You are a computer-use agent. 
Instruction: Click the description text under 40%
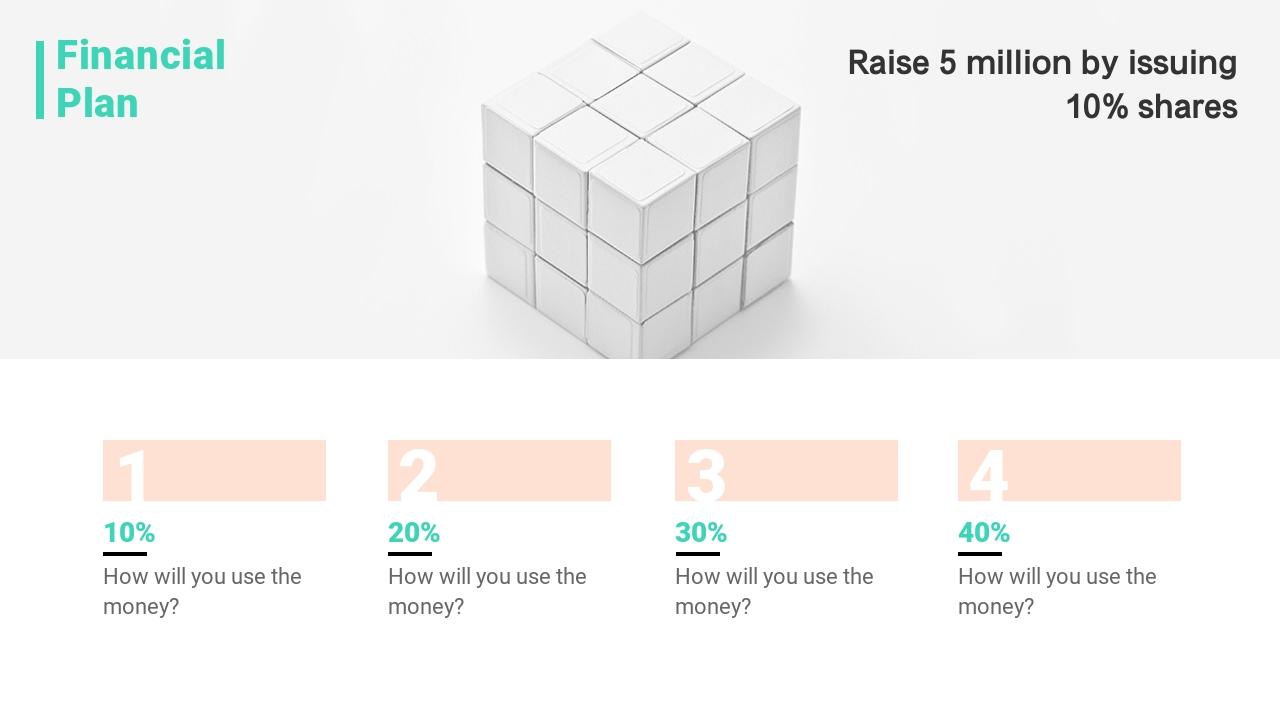coord(1057,591)
